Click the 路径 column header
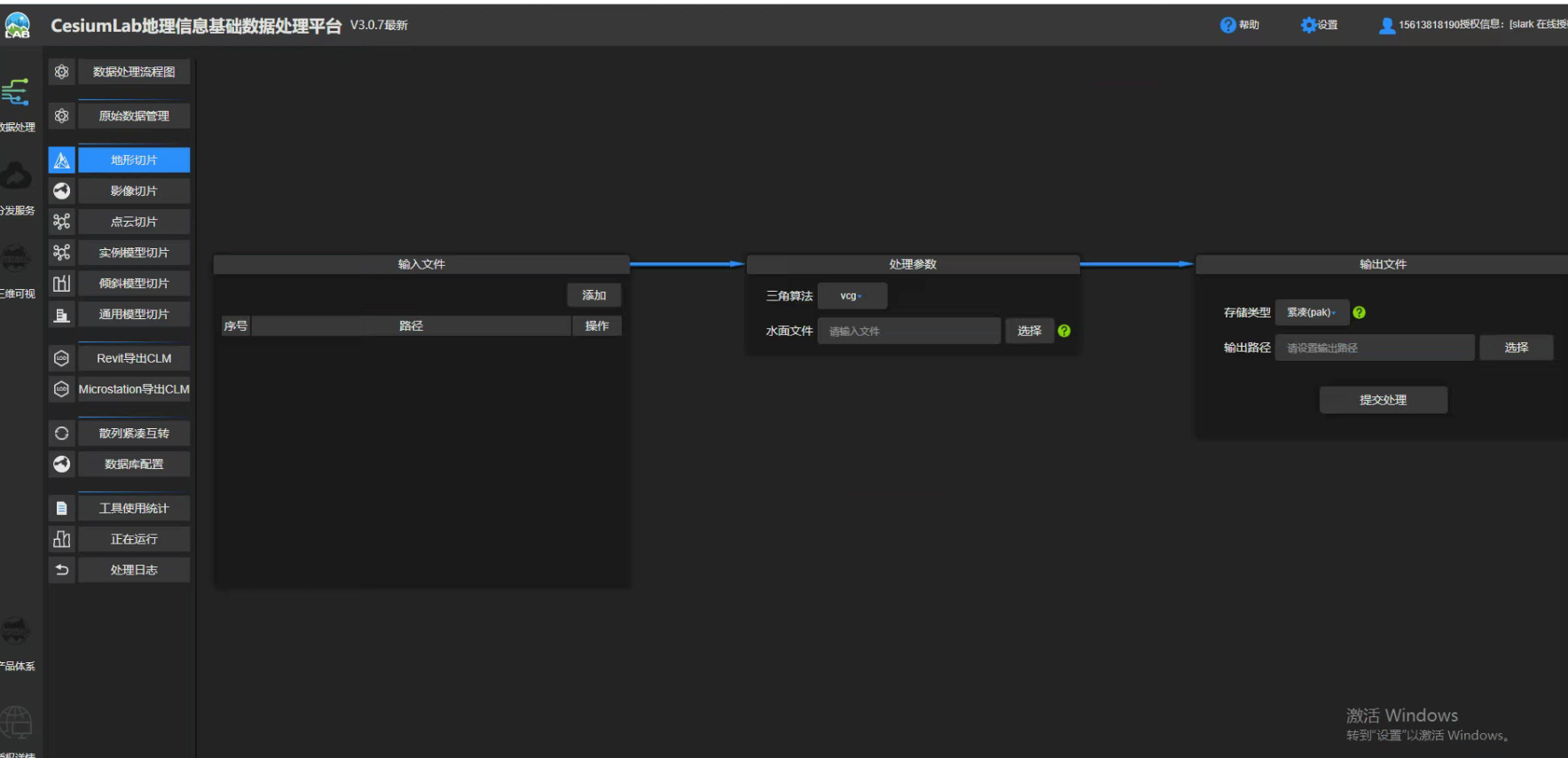1568x758 pixels. pyautogui.click(x=412, y=326)
